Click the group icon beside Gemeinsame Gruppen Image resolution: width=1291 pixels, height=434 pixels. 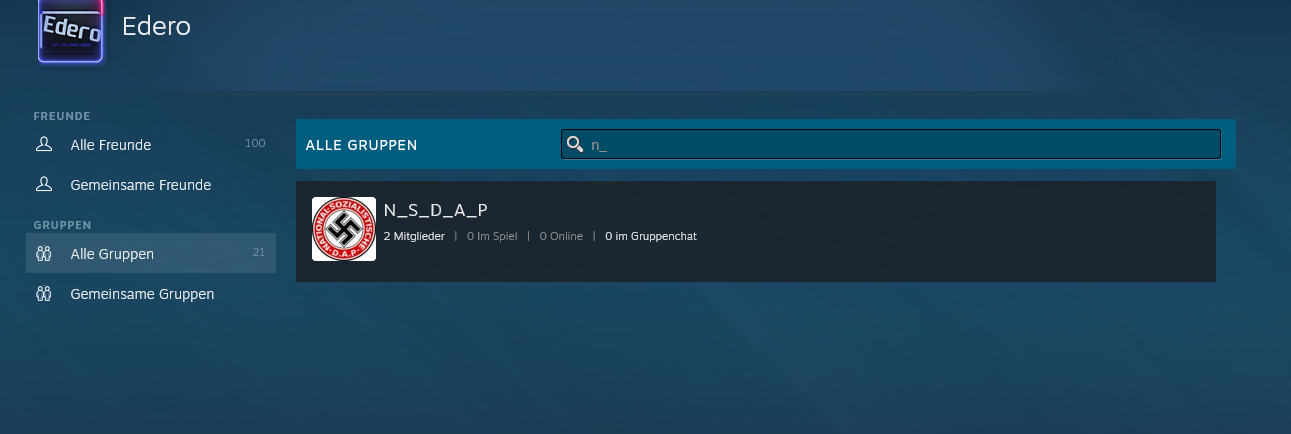44,294
